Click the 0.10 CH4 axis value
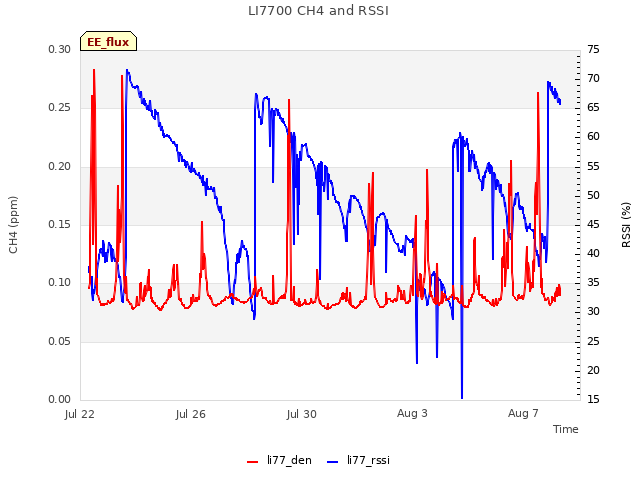Screen dimensions: 640x480 60,283
